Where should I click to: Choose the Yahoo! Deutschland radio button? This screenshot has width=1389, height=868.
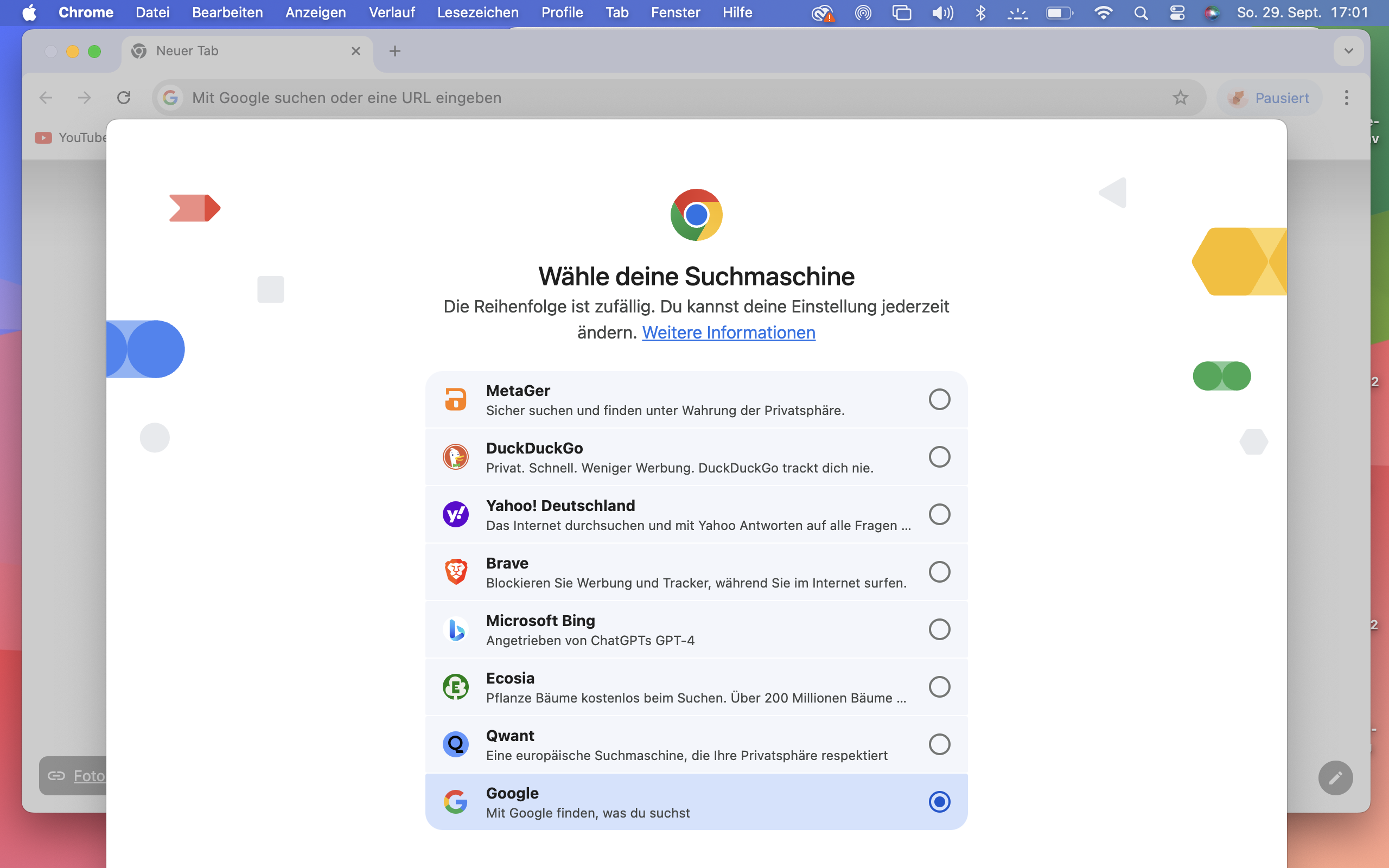(939, 514)
